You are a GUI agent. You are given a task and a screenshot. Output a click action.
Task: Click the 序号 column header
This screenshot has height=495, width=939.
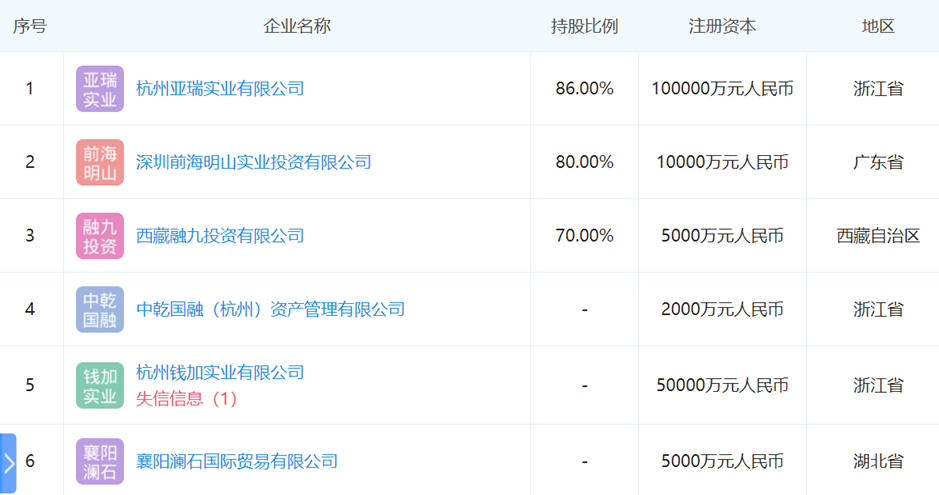[29, 26]
